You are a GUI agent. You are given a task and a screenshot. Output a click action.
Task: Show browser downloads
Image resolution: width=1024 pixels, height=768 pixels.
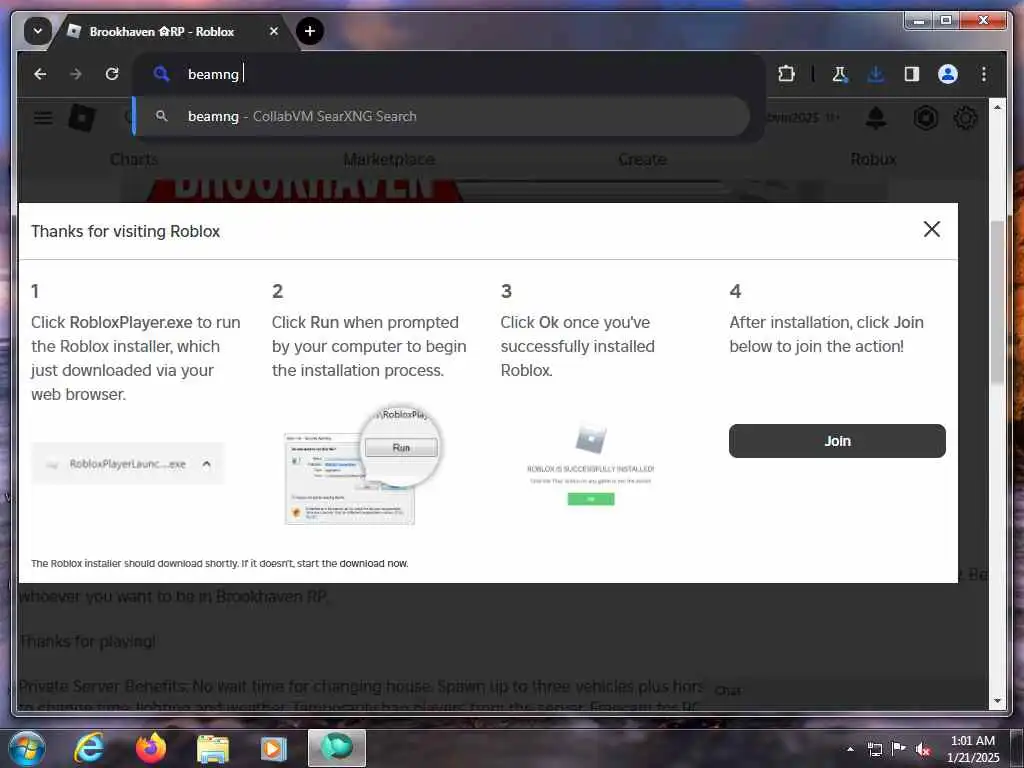coord(876,74)
